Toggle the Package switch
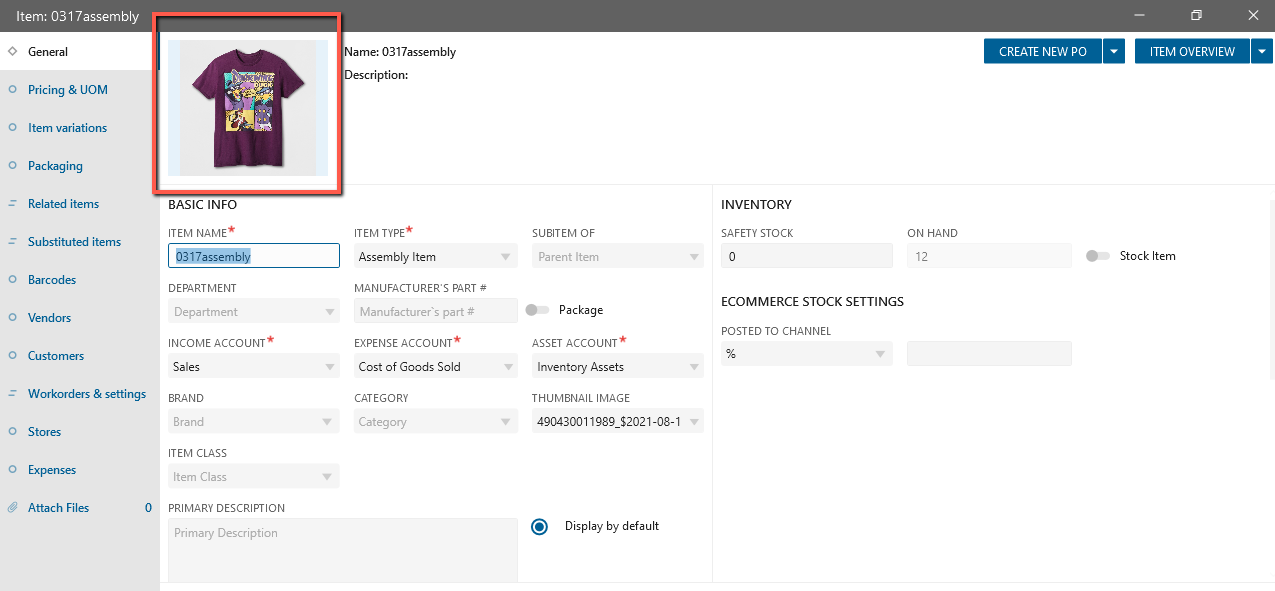The height and width of the screenshot is (591, 1275). 538,310
